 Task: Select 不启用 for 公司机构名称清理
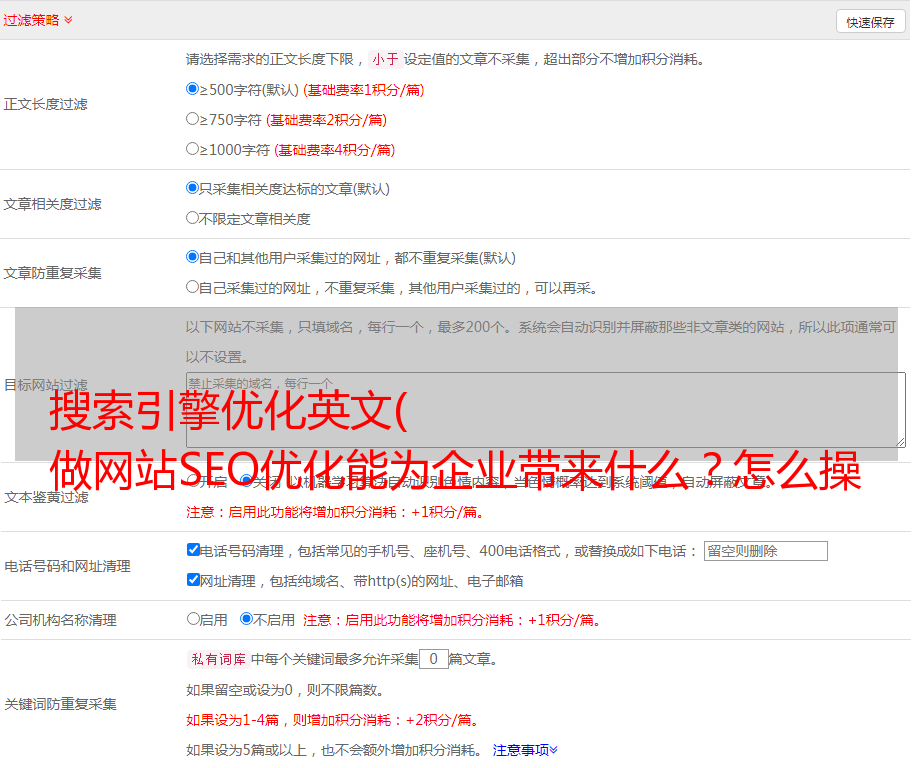(x=246, y=619)
